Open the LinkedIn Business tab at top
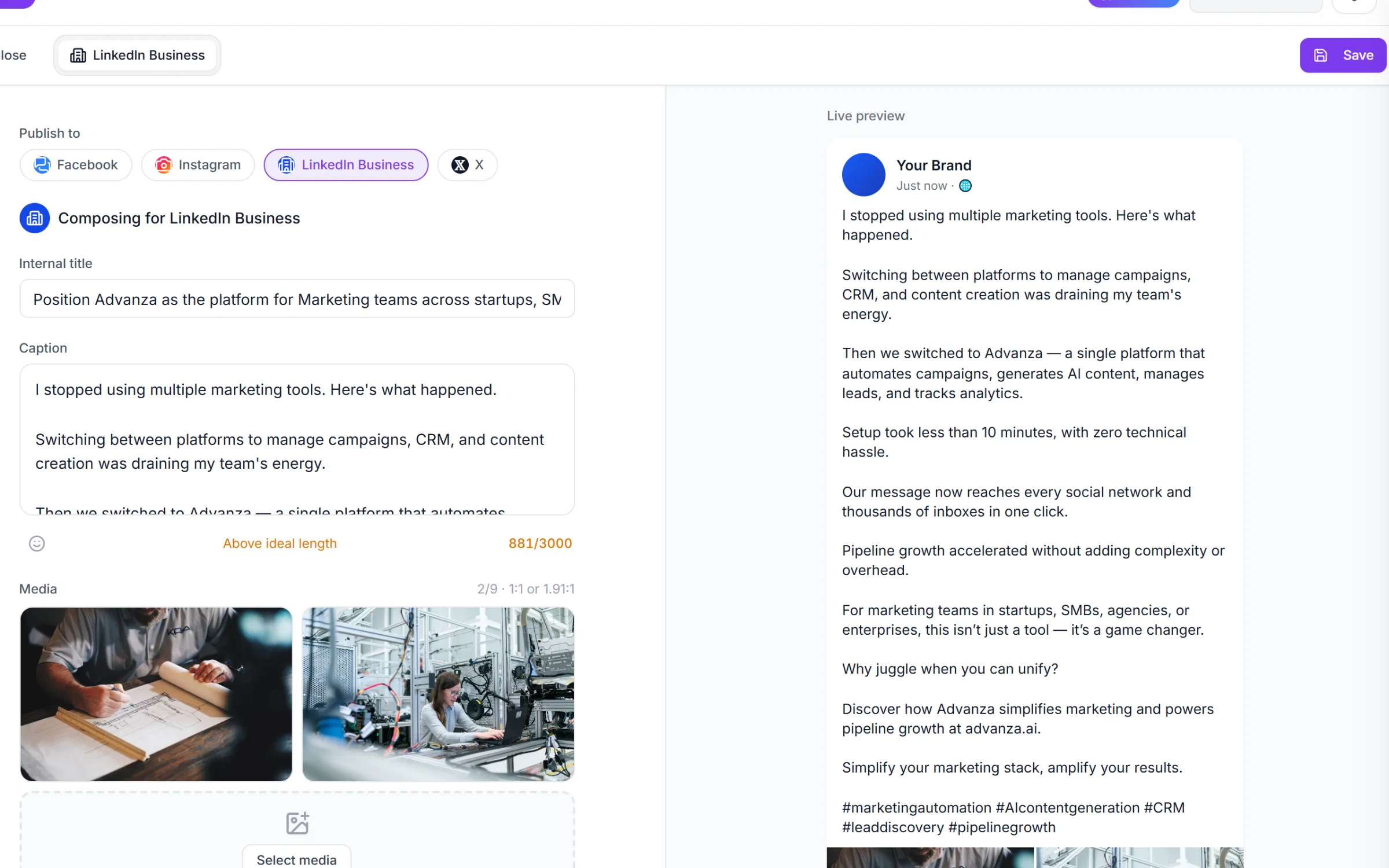 point(137,55)
